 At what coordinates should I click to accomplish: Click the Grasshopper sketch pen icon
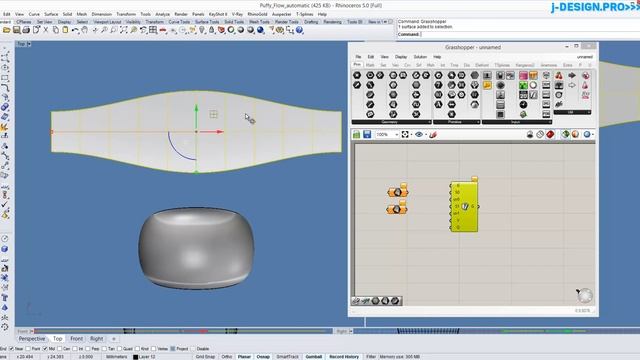(x=433, y=134)
